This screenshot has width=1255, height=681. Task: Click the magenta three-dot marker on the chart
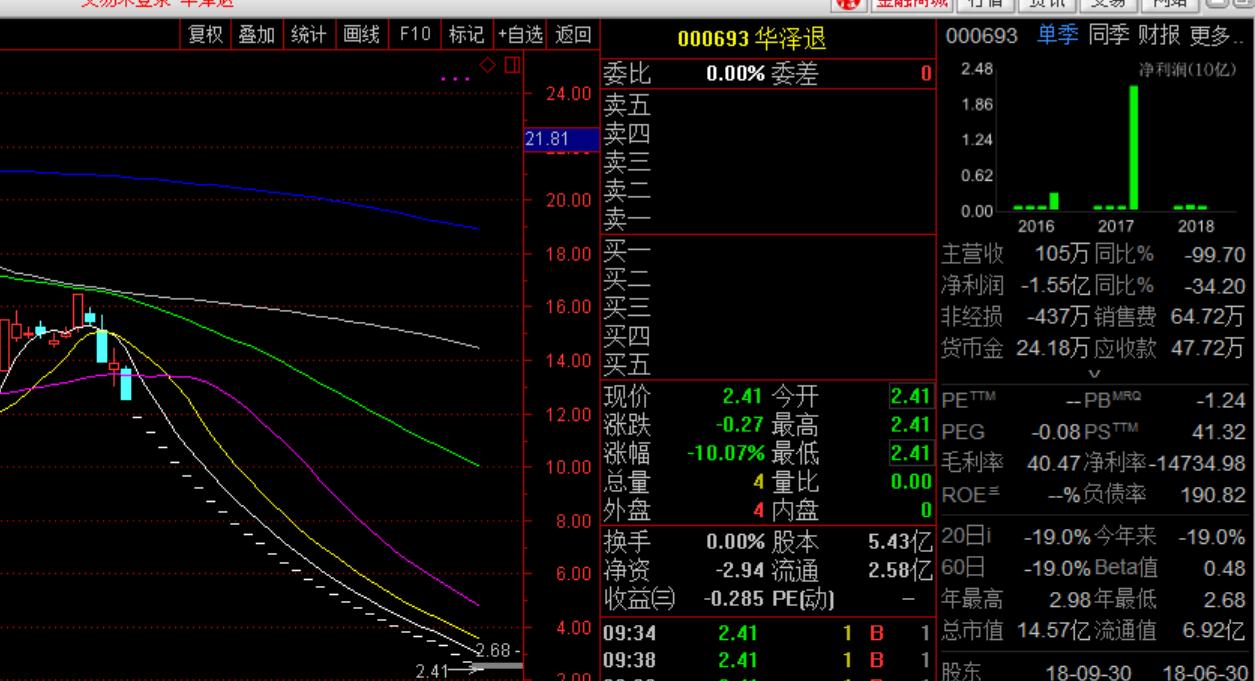pyautogui.click(x=455, y=77)
